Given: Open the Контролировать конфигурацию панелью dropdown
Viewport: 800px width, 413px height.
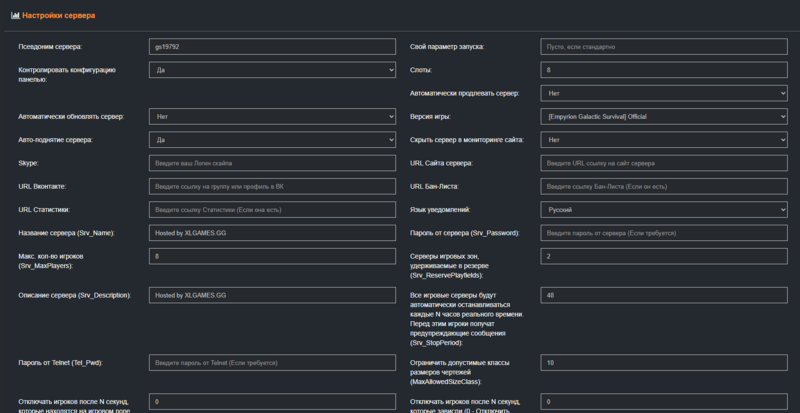Looking at the screenshot, I should point(272,70).
